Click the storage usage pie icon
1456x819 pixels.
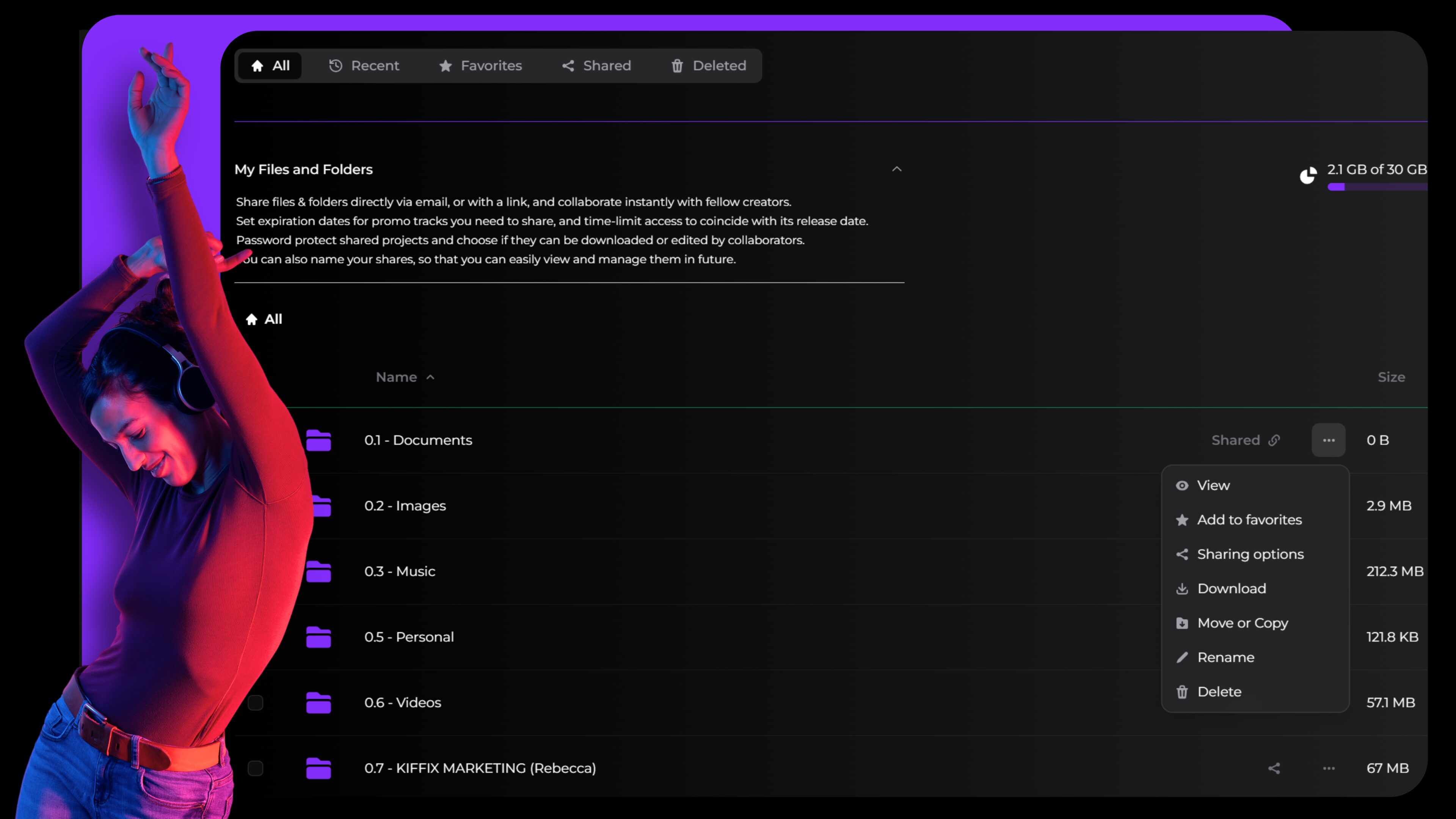point(1308,176)
